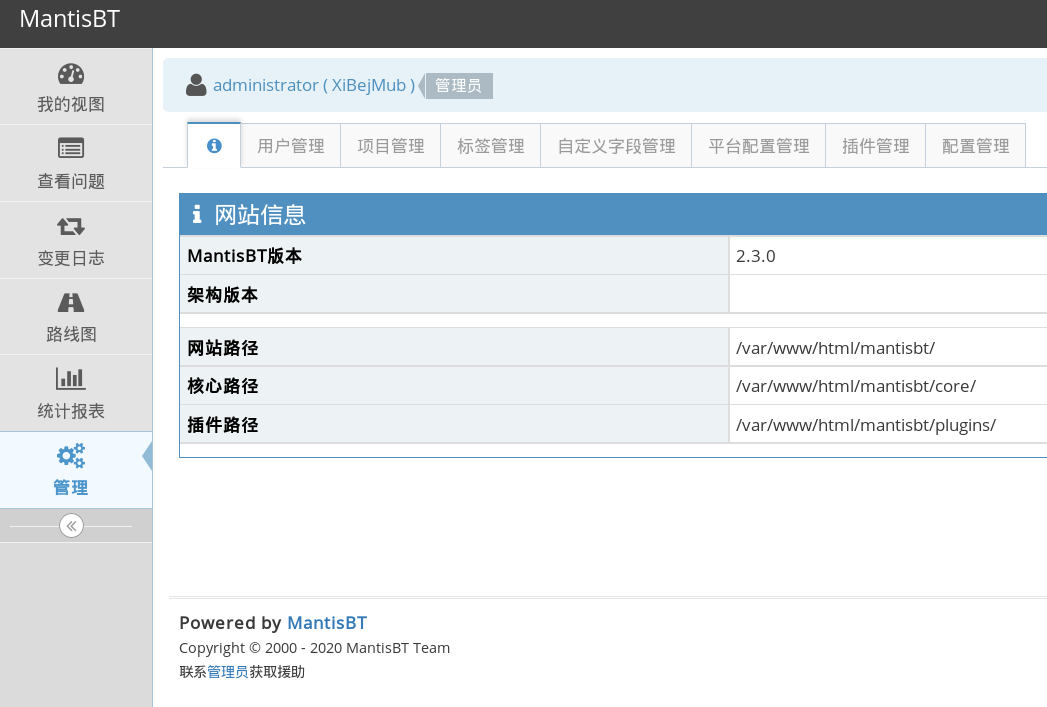Select the Manage gears icon

[x=71, y=456]
